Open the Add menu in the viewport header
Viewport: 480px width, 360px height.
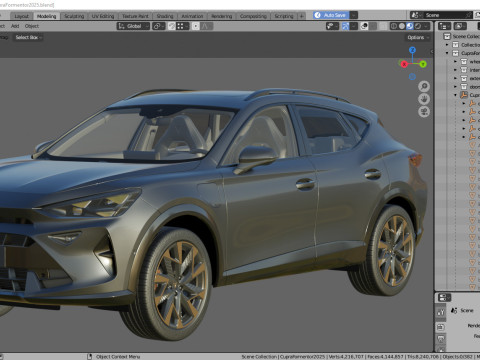[15, 26]
